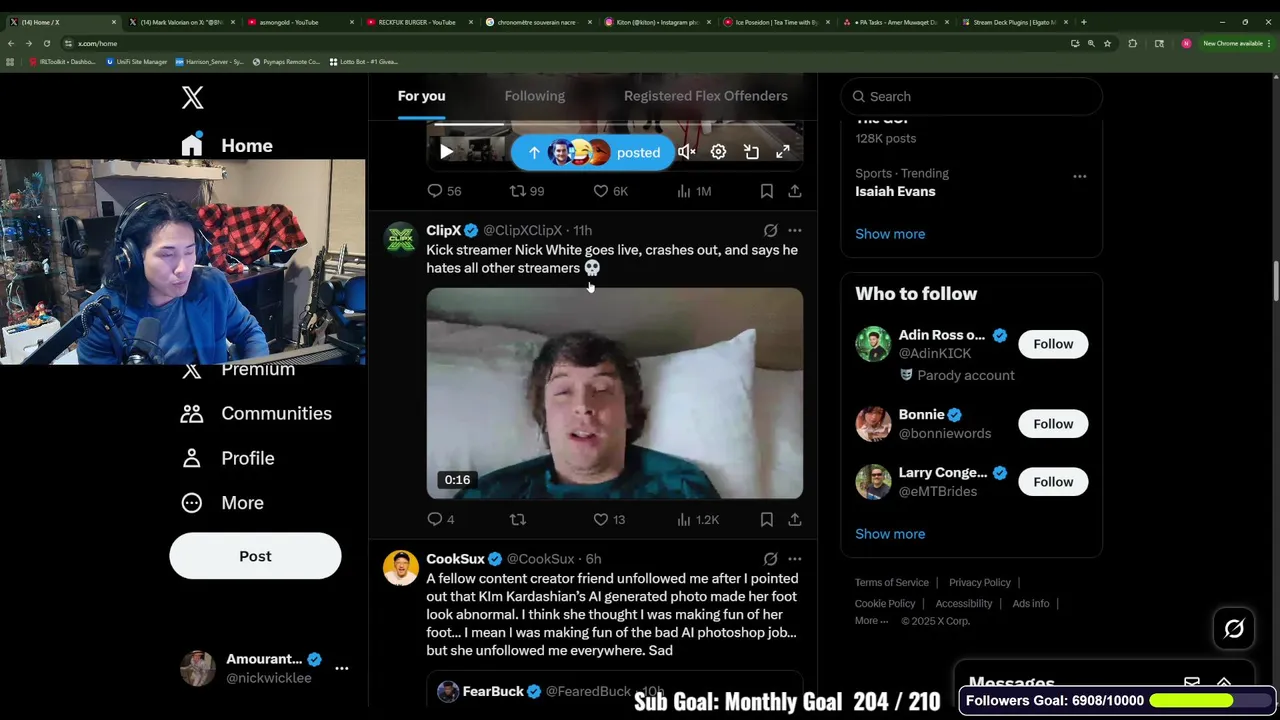
Task: Click Show more under trending
Action: coord(890,234)
